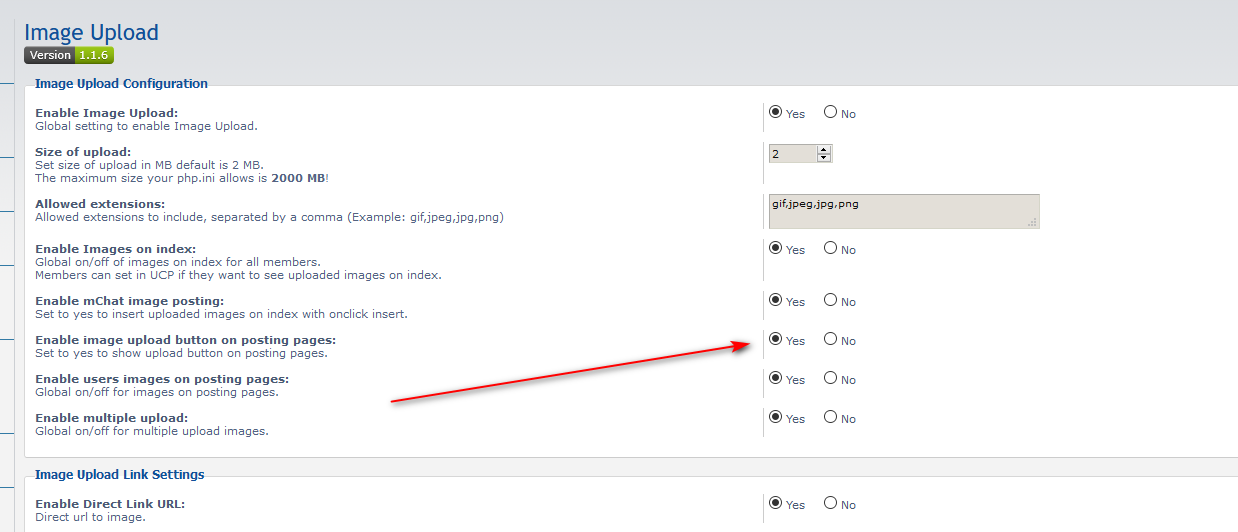Choose Yes for image upload button on posting pages

(776, 340)
